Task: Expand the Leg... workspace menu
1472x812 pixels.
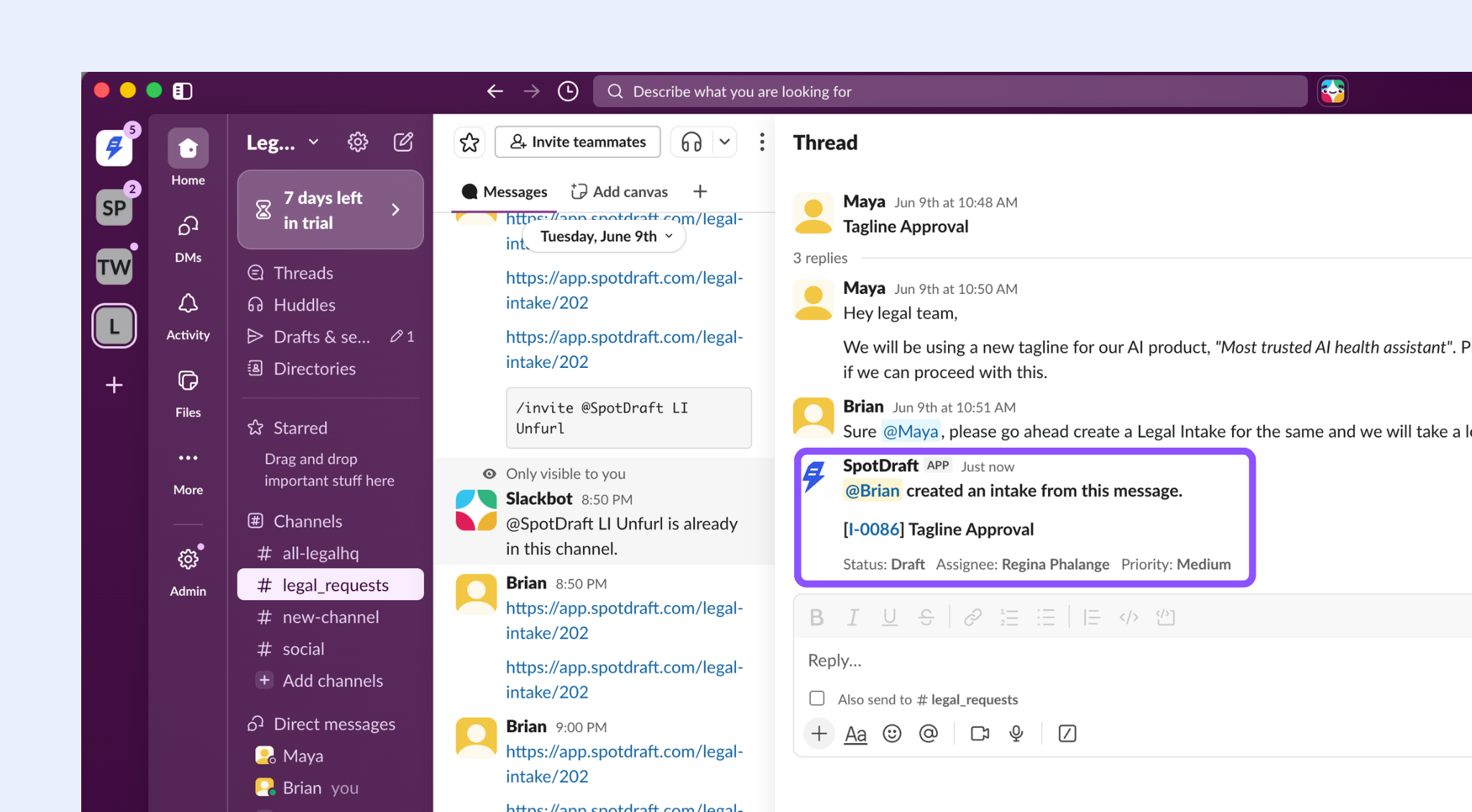Action: (x=282, y=142)
